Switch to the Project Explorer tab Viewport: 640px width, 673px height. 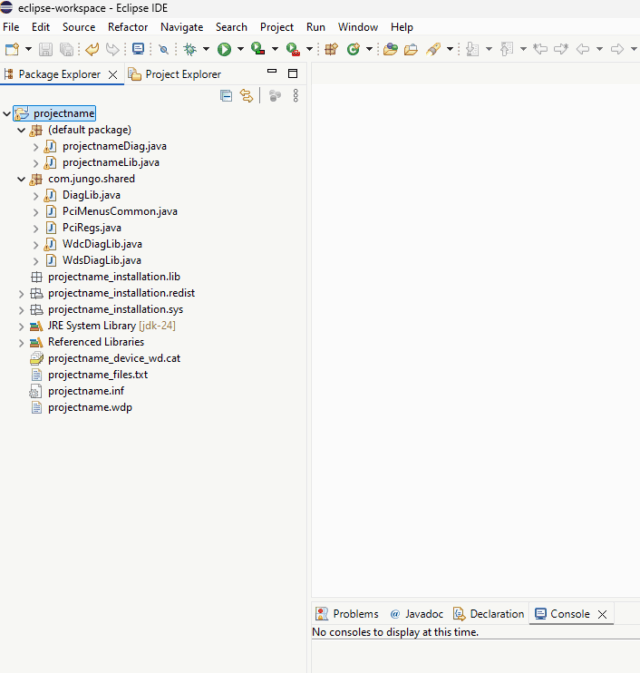(182, 74)
